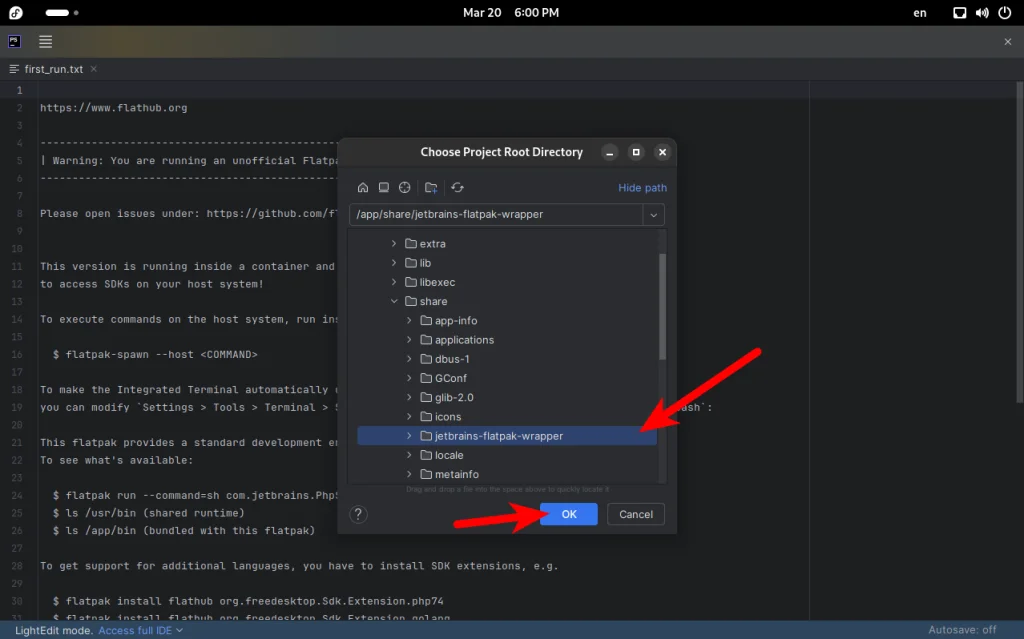Expand the lib folder in the tree
The width and height of the screenshot is (1024, 639).
(395, 262)
